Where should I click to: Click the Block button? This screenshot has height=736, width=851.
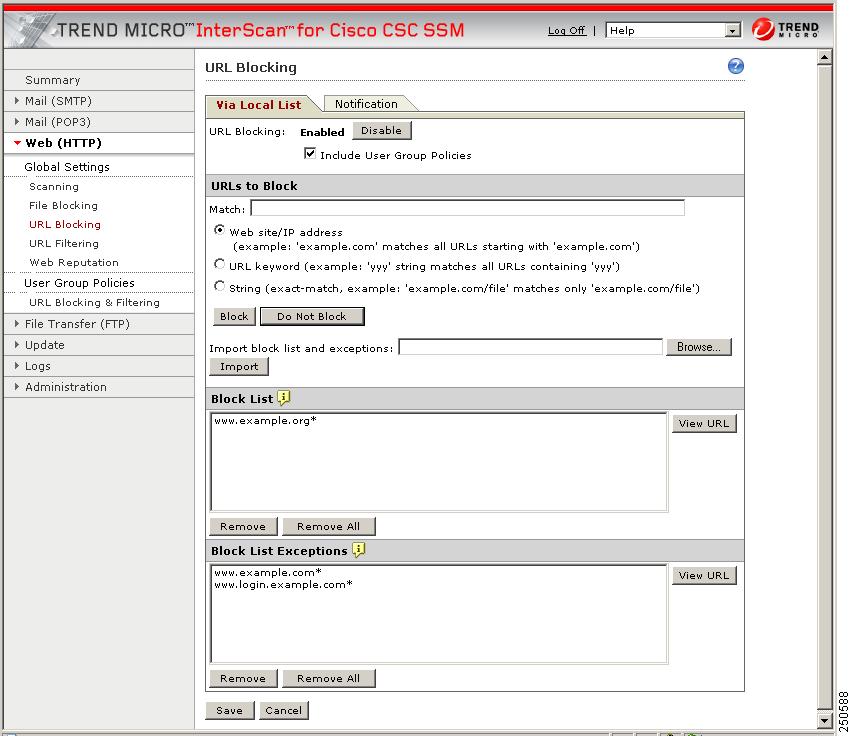click(x=234, y=316)
